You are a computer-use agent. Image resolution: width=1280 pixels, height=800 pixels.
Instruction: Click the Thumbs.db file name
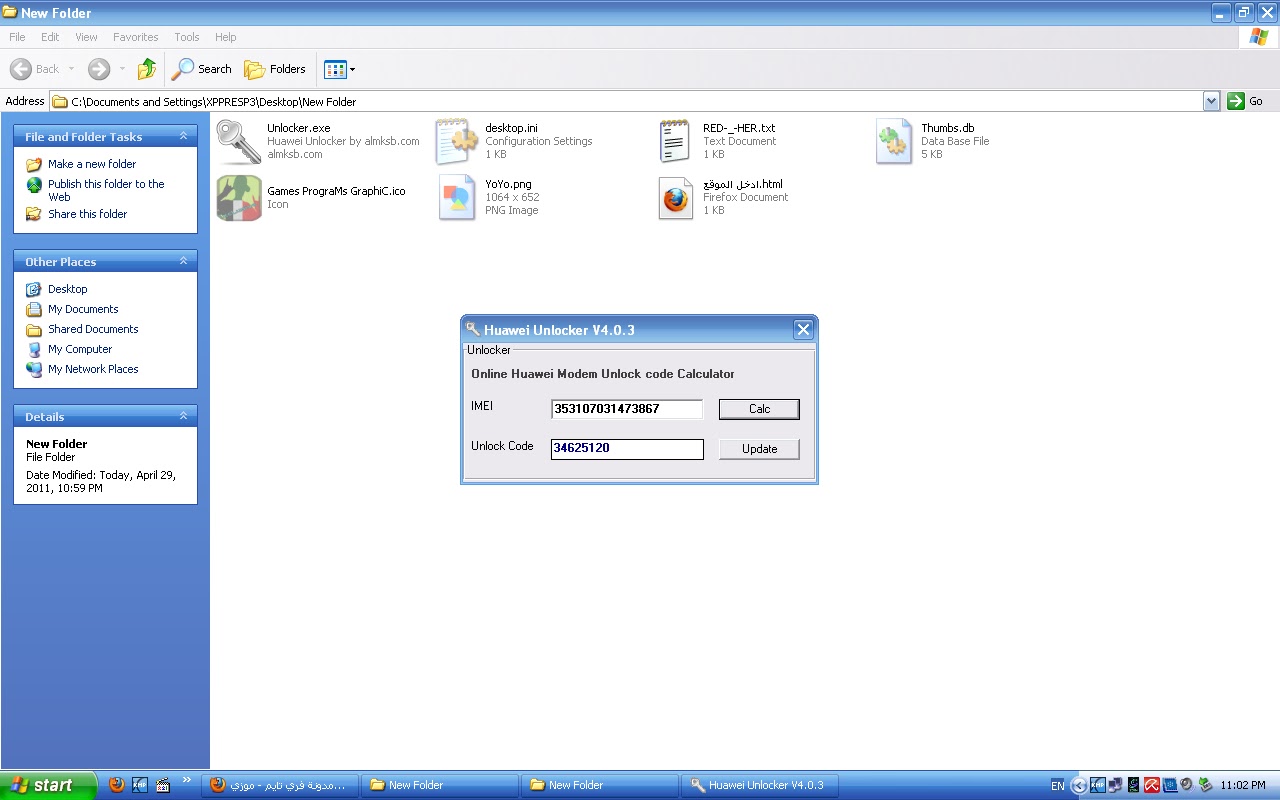click(947, 128)
